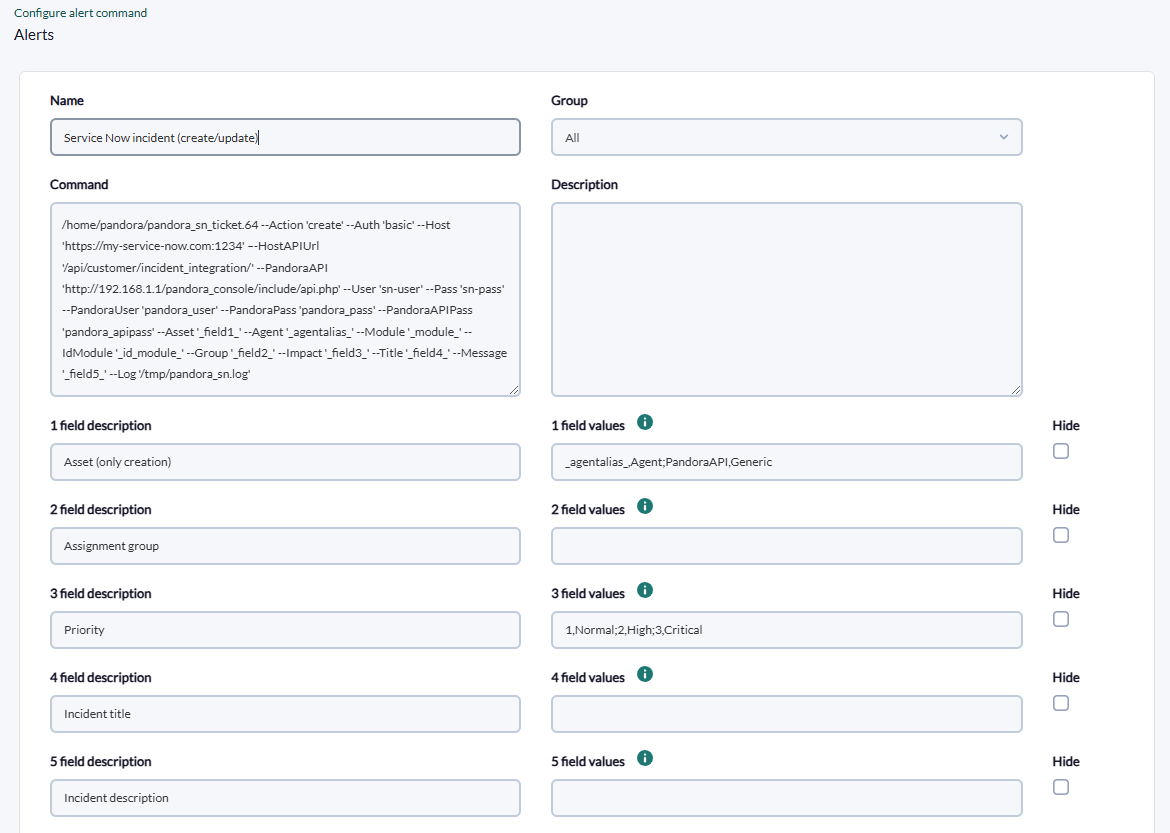Viewport: 1170px width, 833px height.
Task: Click the 'Group' label
Action: 569,101
